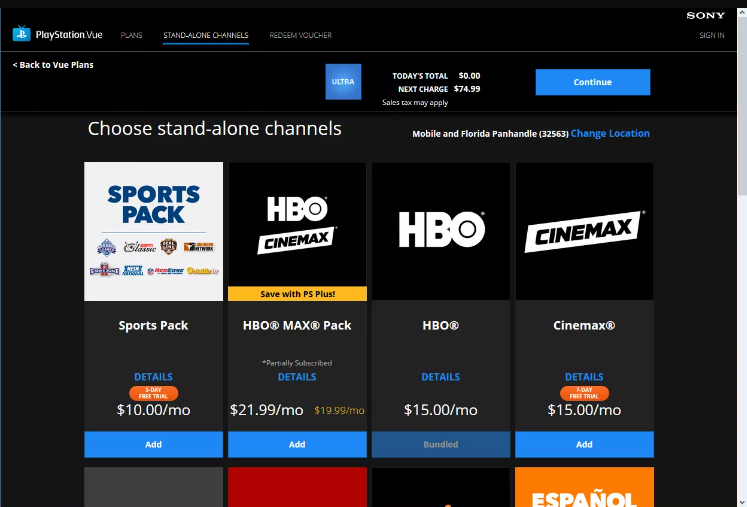Click the Save with PS Plus banner
This screenshot has width=747, height=507.
coord(297,293)
